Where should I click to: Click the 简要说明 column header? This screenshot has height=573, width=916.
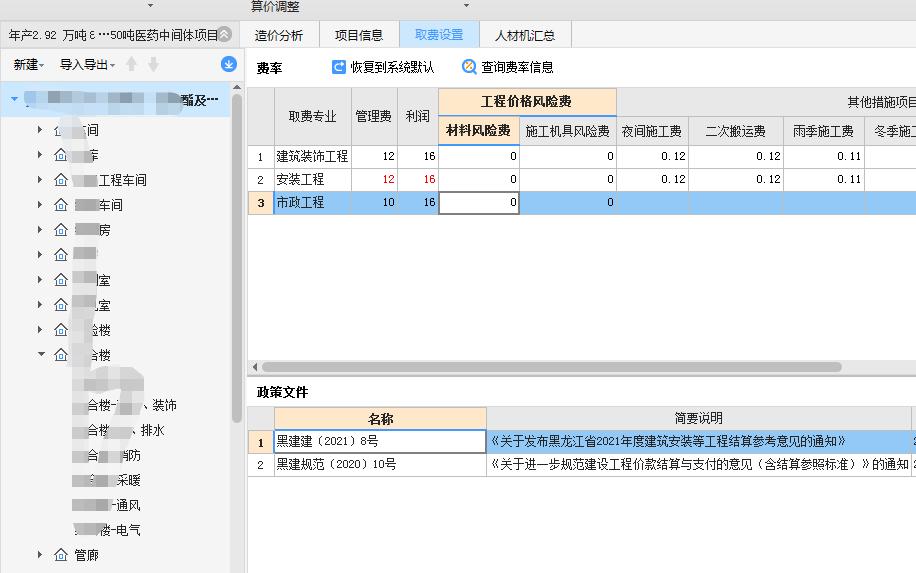[x=699, y=418]
